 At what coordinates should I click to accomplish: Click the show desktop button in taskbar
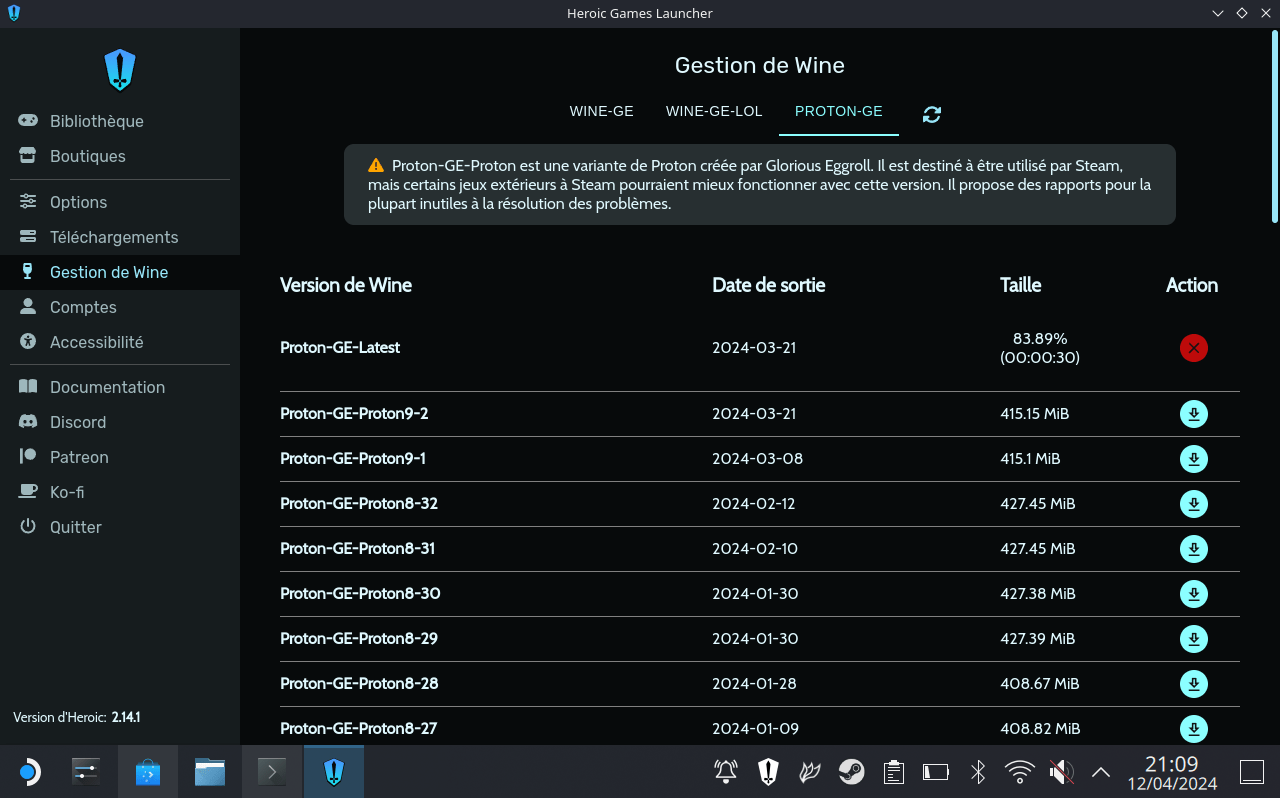pyautogui.click(x=1252, y=771)
